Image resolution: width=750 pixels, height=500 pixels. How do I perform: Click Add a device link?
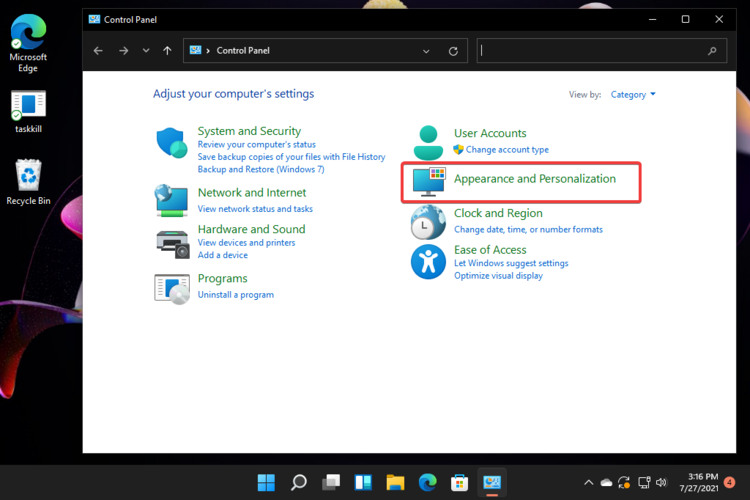[222, 255]
